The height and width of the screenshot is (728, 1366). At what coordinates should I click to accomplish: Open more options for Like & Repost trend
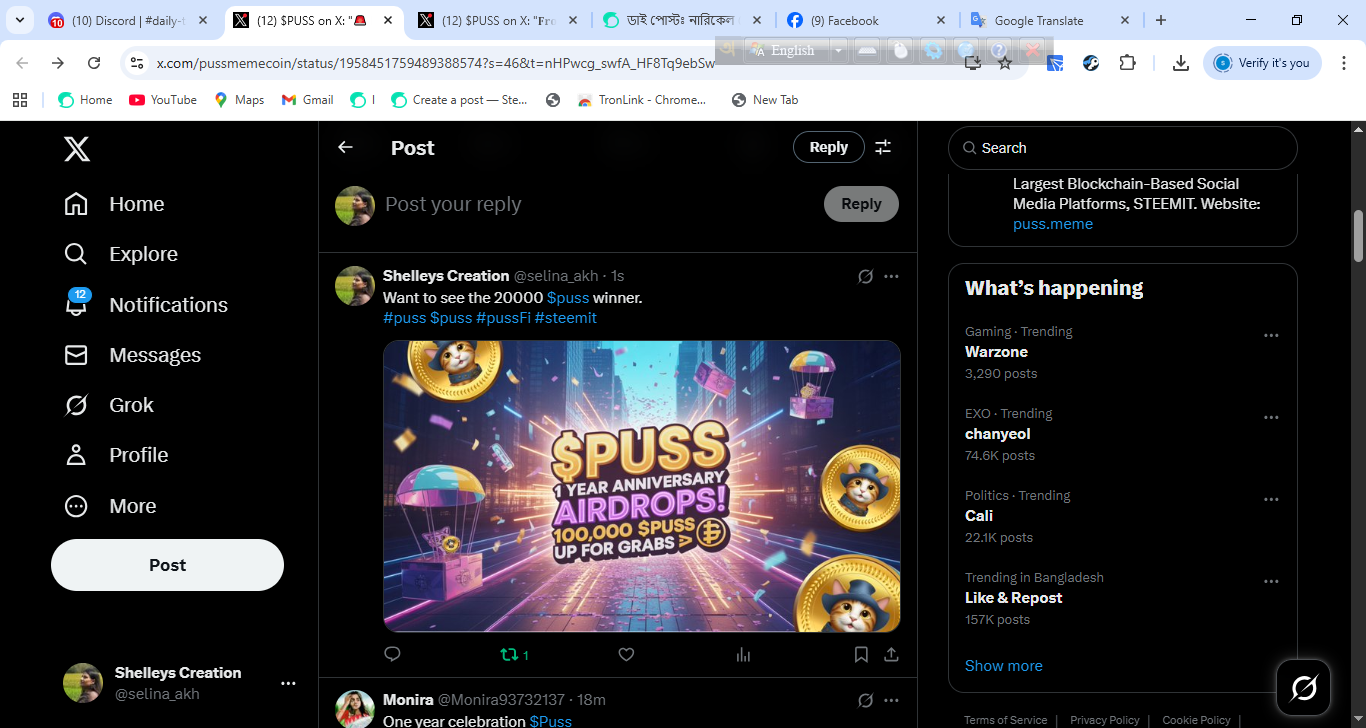click(1271, 582)
